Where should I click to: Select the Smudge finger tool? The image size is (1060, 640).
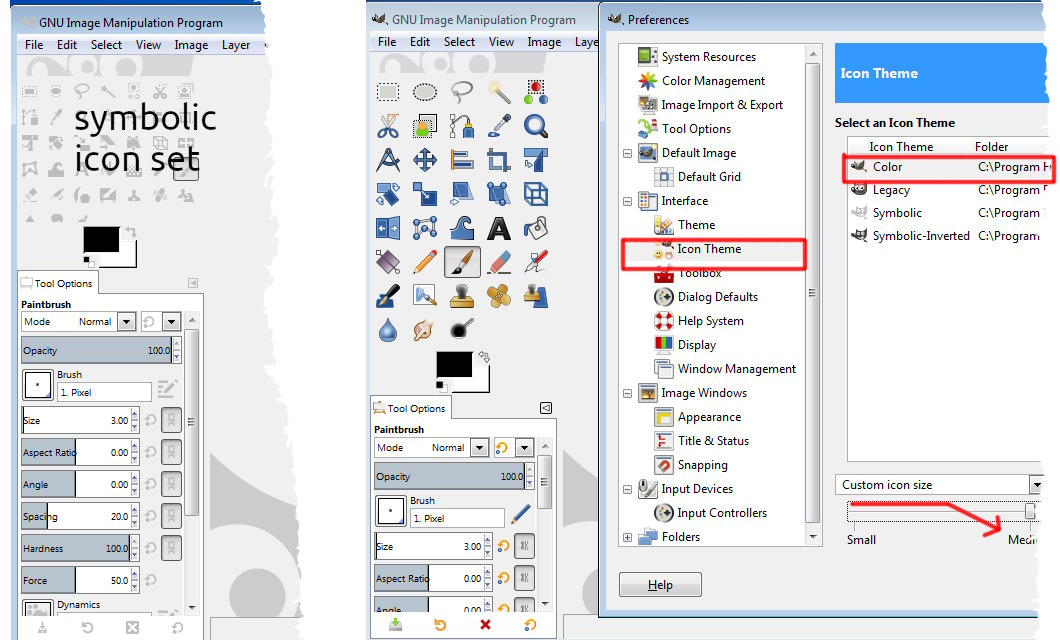click(425, 330)
